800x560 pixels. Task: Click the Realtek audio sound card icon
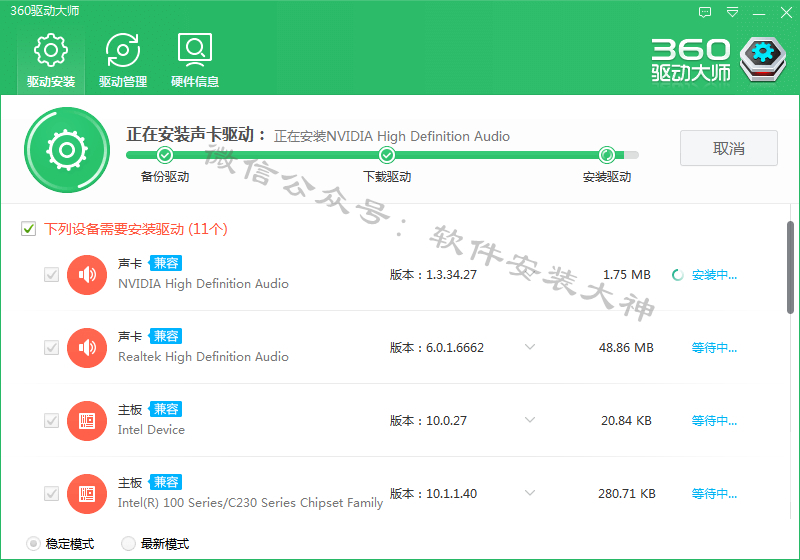(x=87, y=348)
